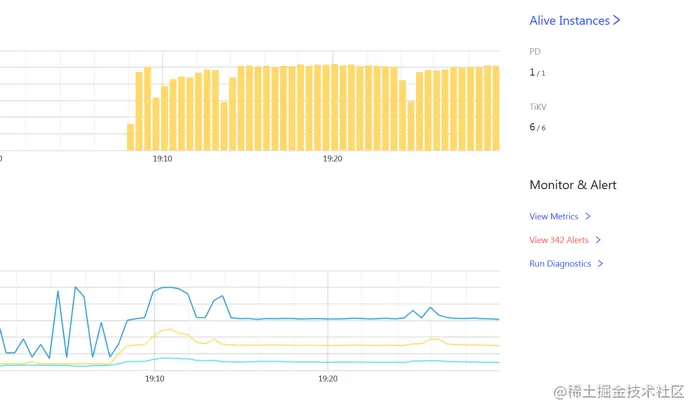Image resolution: width=698 pixels, height=413 pixels.
Task: Click the blue line peak near 19:10
Action: pos(171,287)
